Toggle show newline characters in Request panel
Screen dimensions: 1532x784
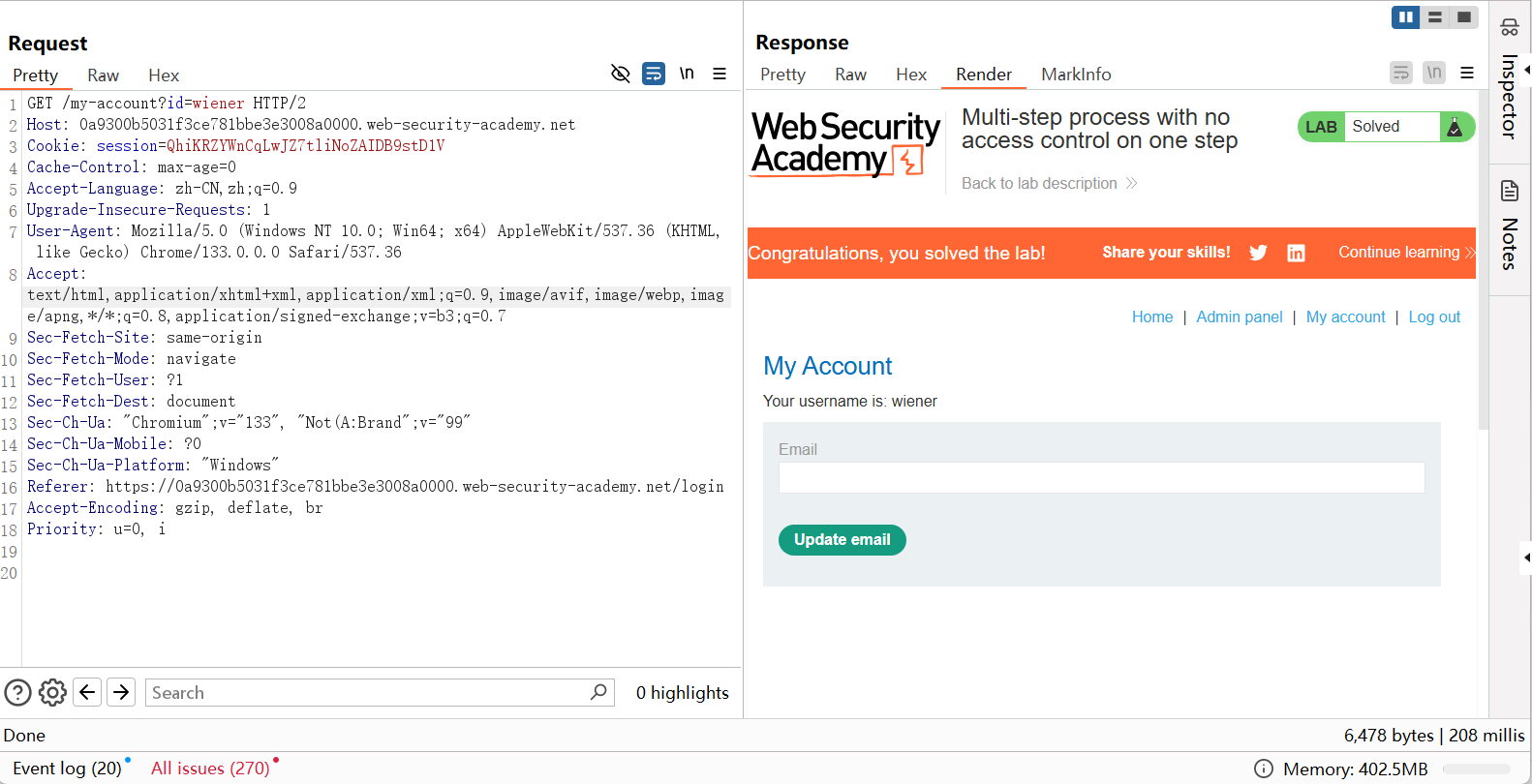[x=687, y=74]
